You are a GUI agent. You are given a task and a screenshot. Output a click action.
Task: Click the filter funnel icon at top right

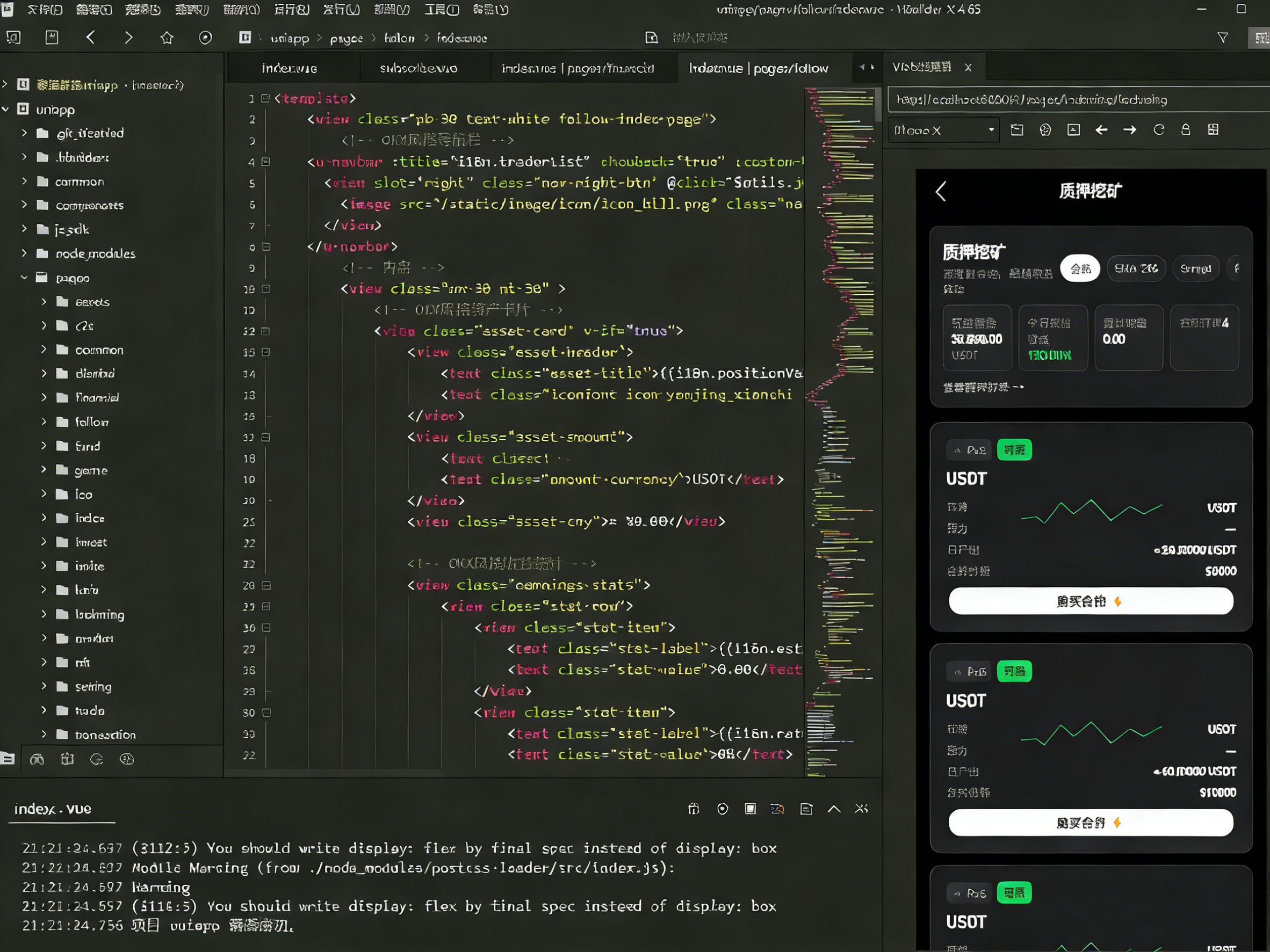(1223, 38)
